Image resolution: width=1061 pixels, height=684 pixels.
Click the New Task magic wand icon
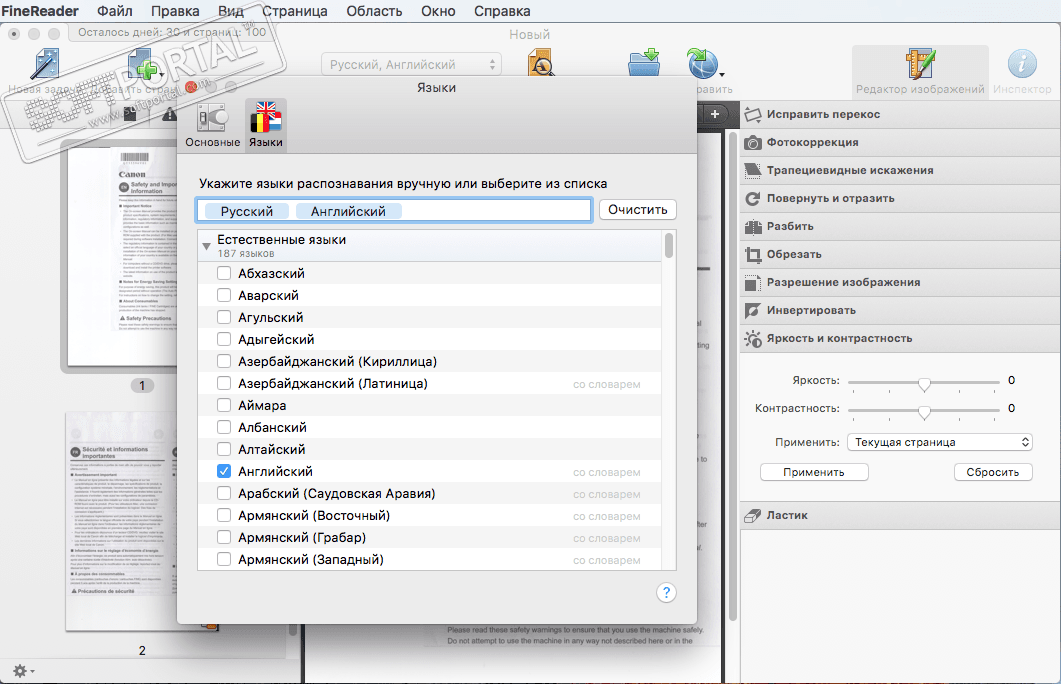45,64
